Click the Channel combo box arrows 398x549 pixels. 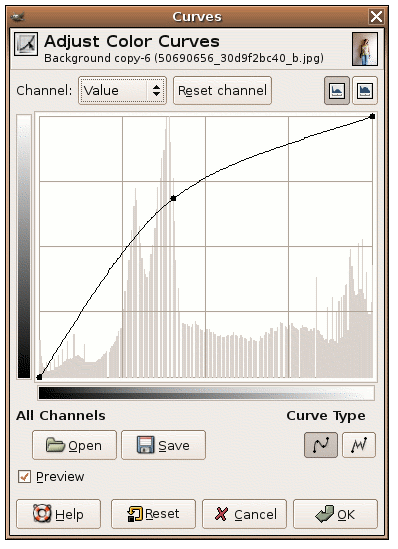(x=156, y=91)
